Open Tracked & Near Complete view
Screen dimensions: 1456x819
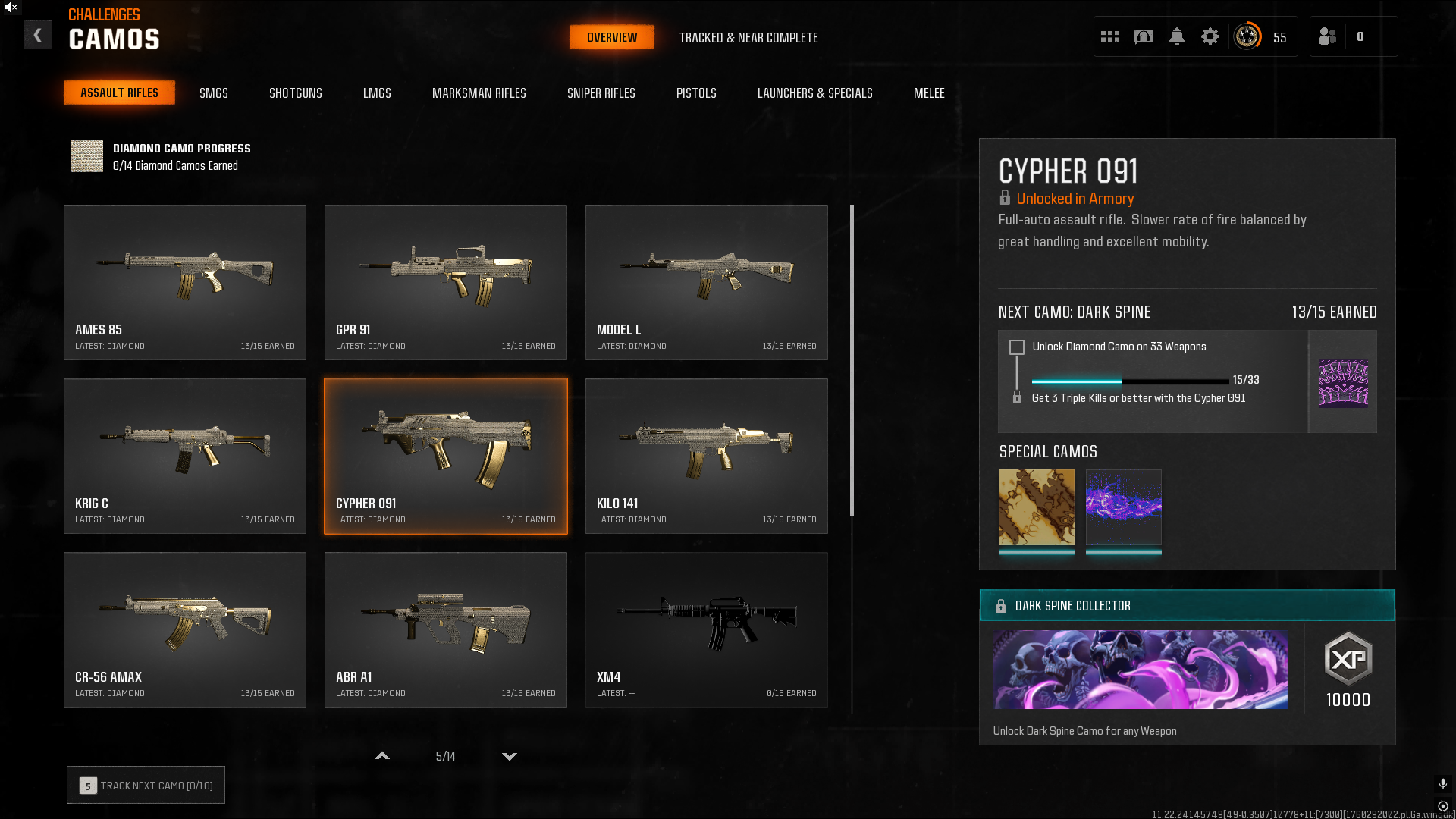(748, 38)
